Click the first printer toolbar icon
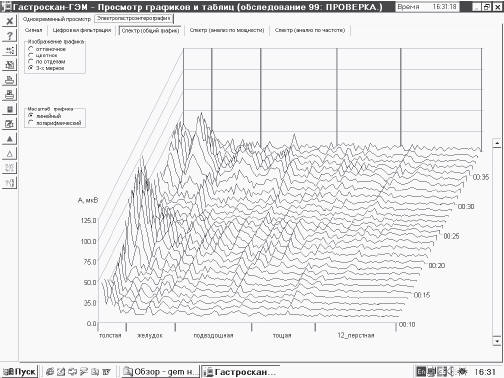 (x=10, y=79)
